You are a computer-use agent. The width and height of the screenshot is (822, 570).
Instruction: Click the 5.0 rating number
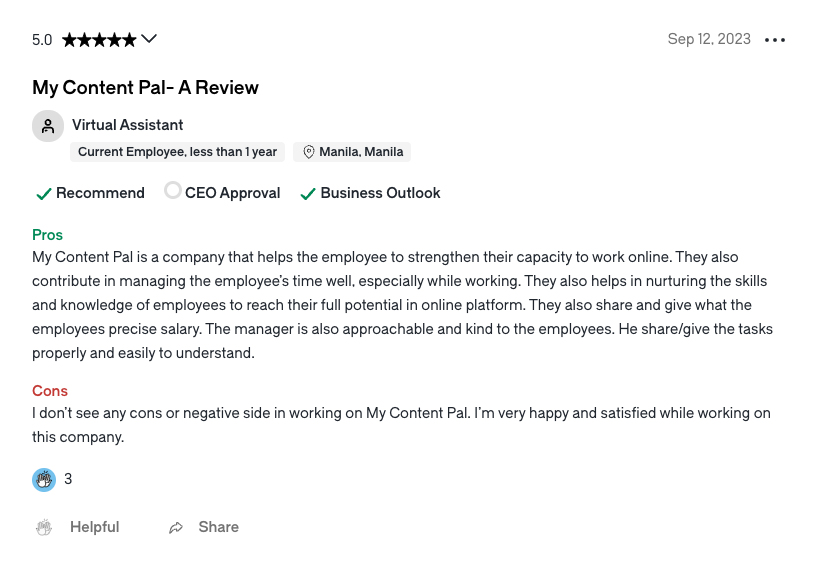42,40
